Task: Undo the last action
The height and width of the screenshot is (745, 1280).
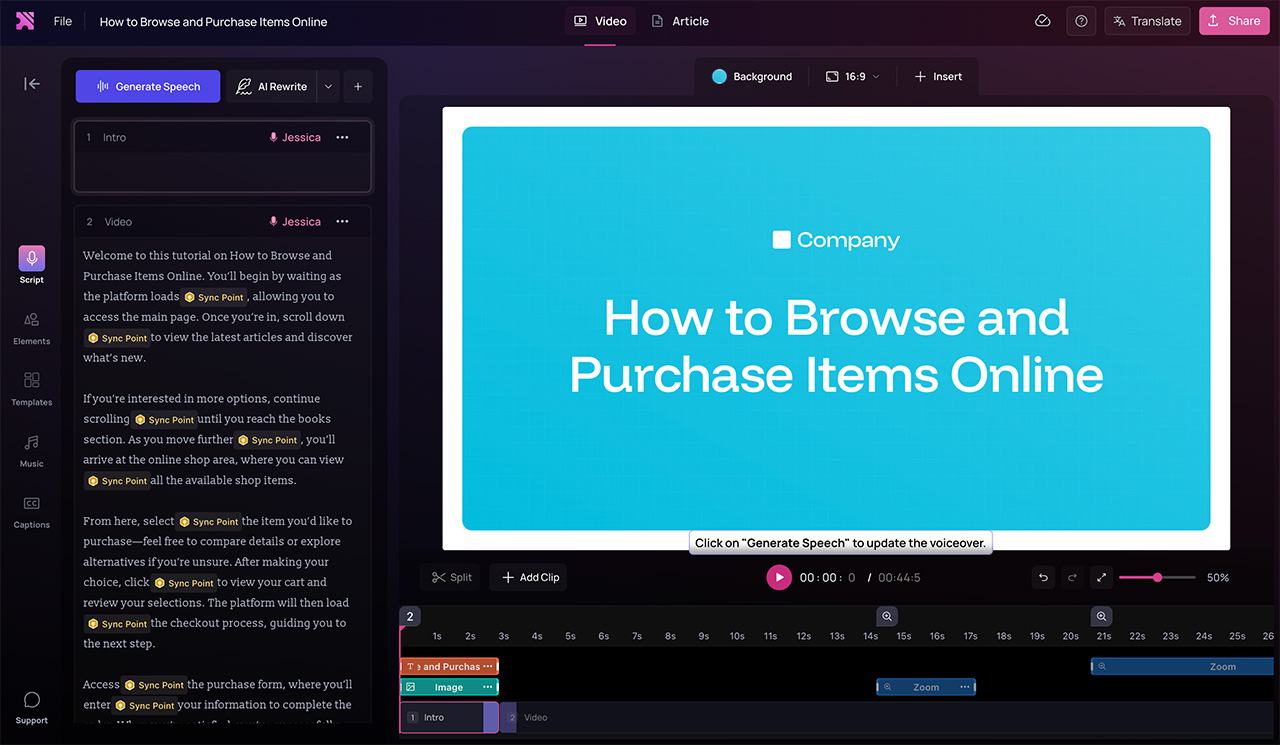Action: click(1044, 577)
